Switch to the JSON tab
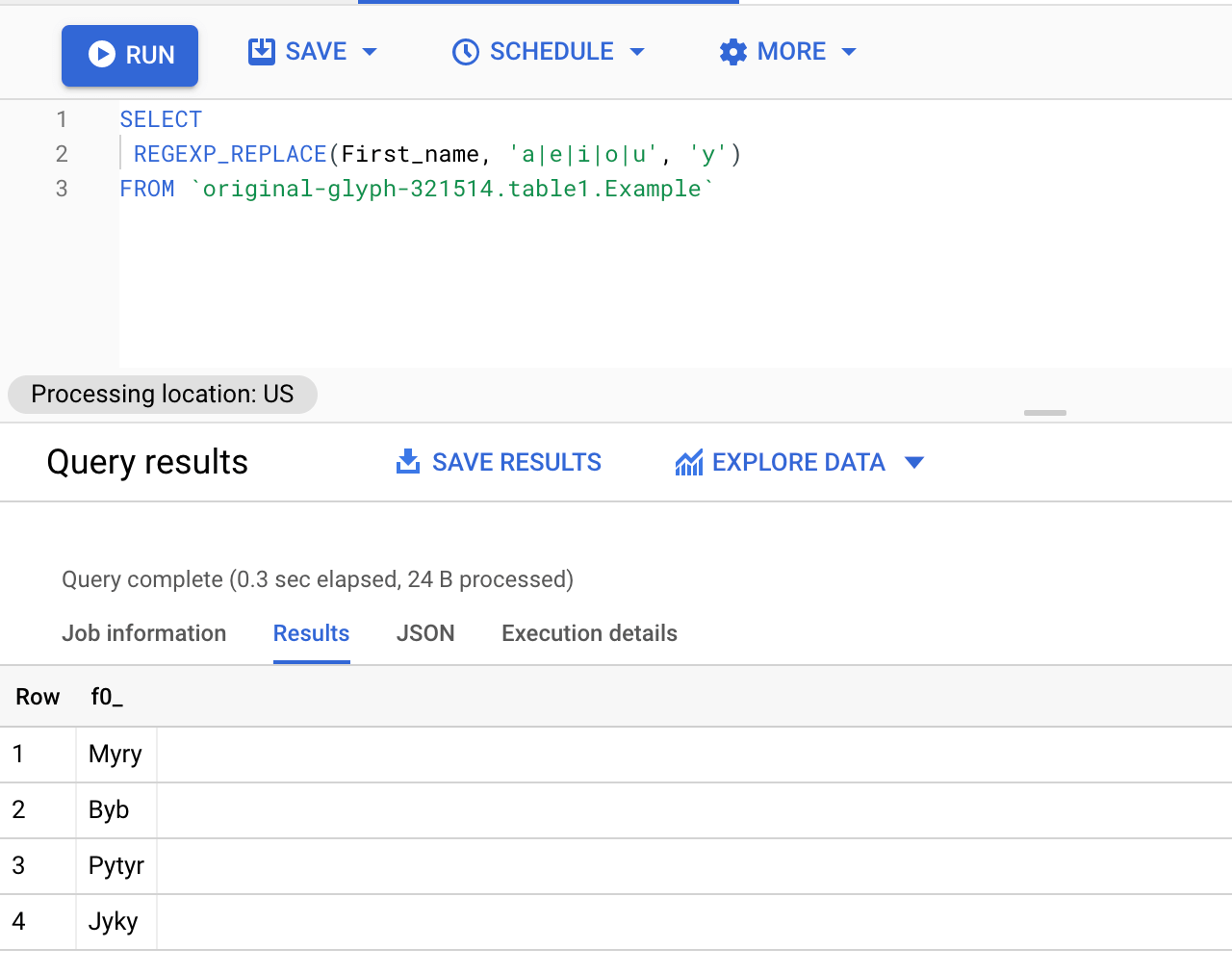 click(x=425, y=633)
